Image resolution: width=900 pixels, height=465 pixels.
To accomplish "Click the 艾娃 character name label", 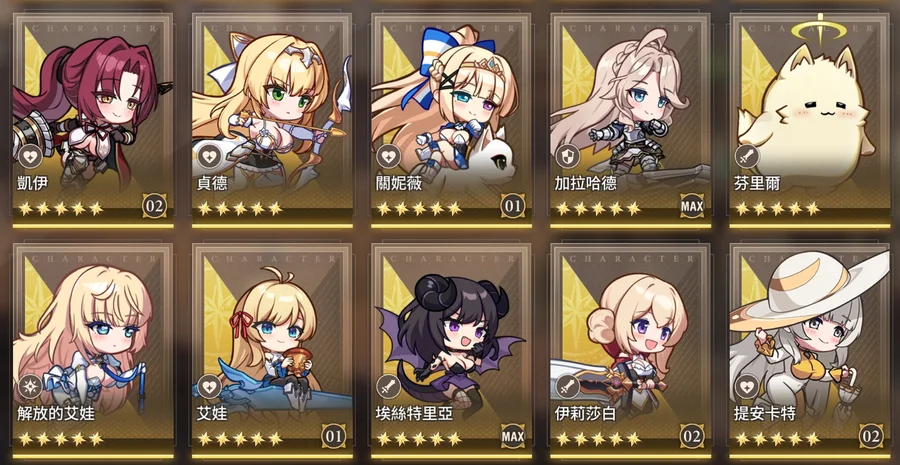I will click(212, 413).
